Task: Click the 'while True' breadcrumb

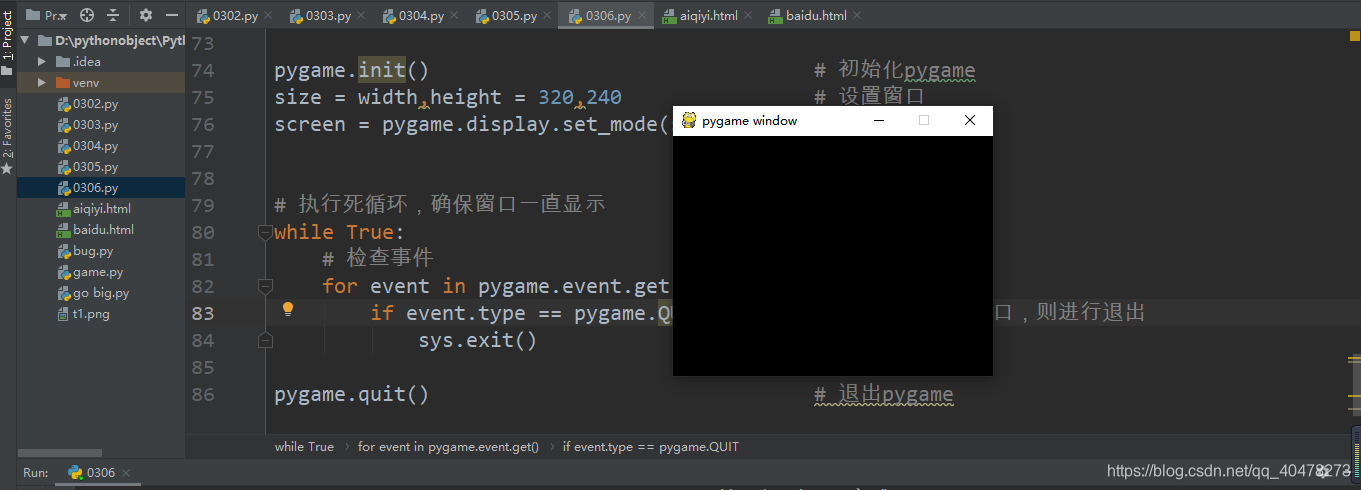Action: coord(304,447)
